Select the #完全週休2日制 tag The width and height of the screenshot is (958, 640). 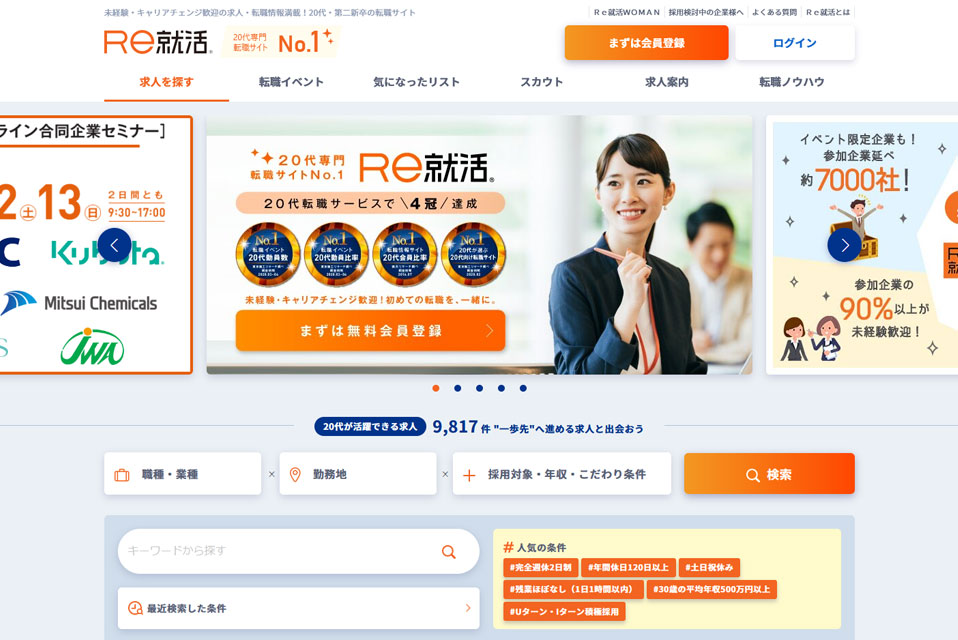coord(541,567)
